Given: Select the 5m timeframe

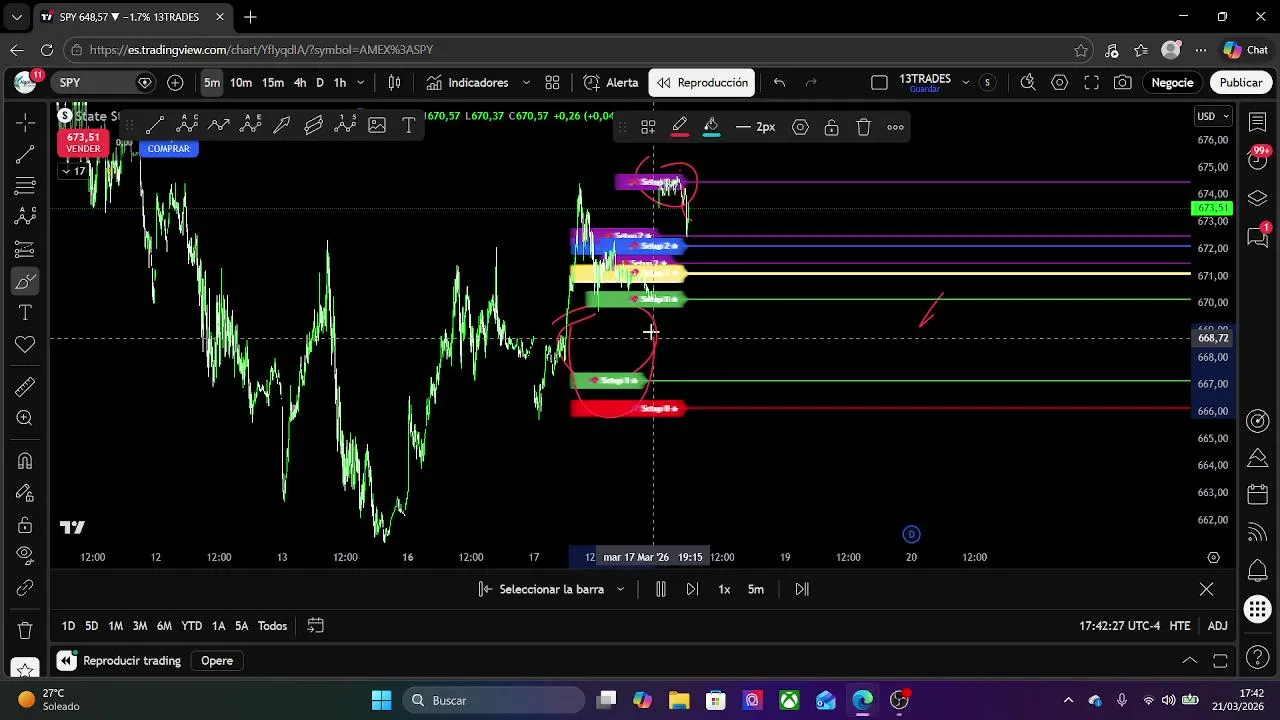Looking at the screenshot, I should tap(212, 83).
